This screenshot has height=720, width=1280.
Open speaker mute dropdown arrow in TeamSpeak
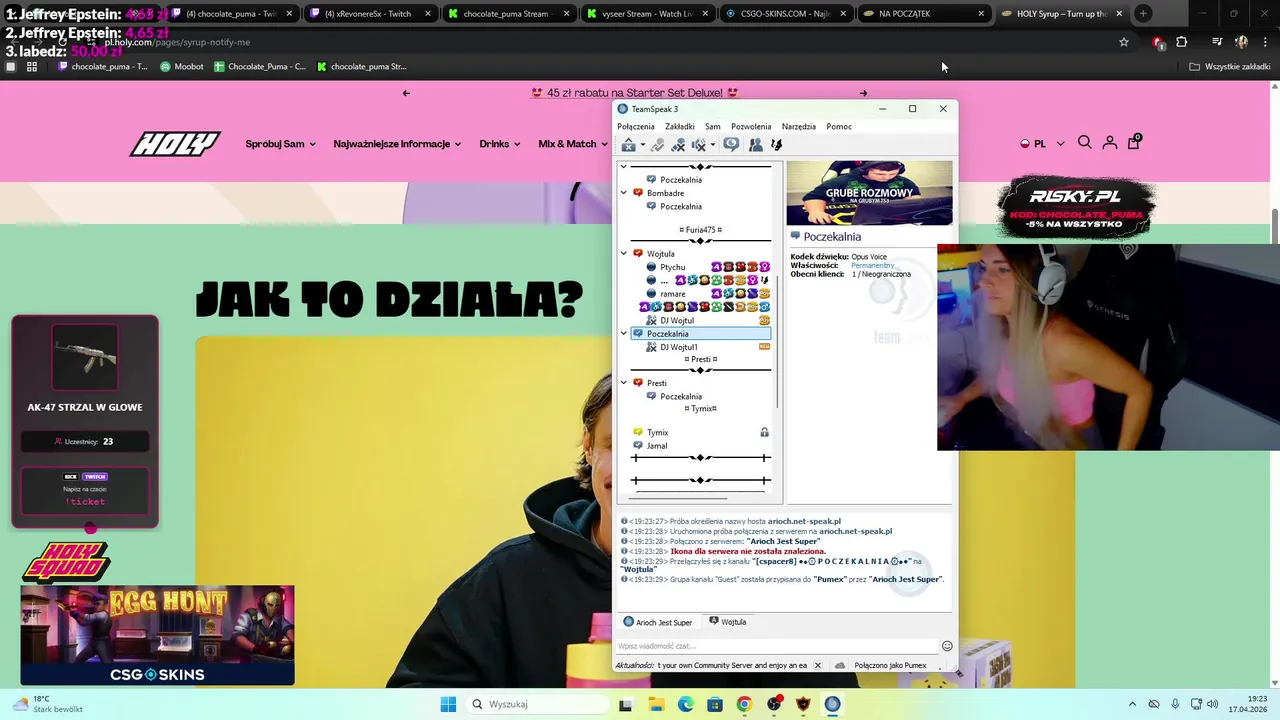point(712,145)
